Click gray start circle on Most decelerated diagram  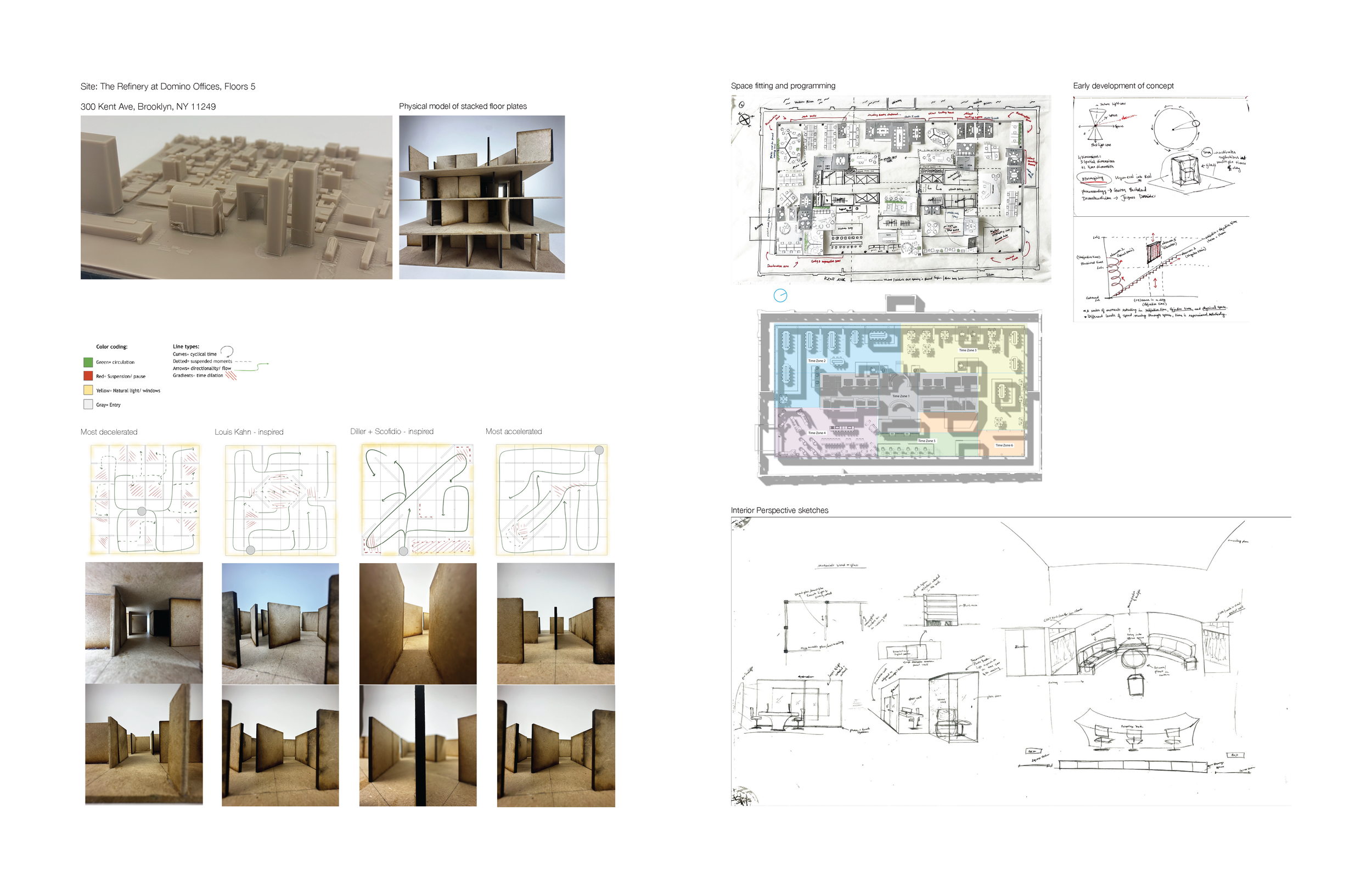(142, 512)
